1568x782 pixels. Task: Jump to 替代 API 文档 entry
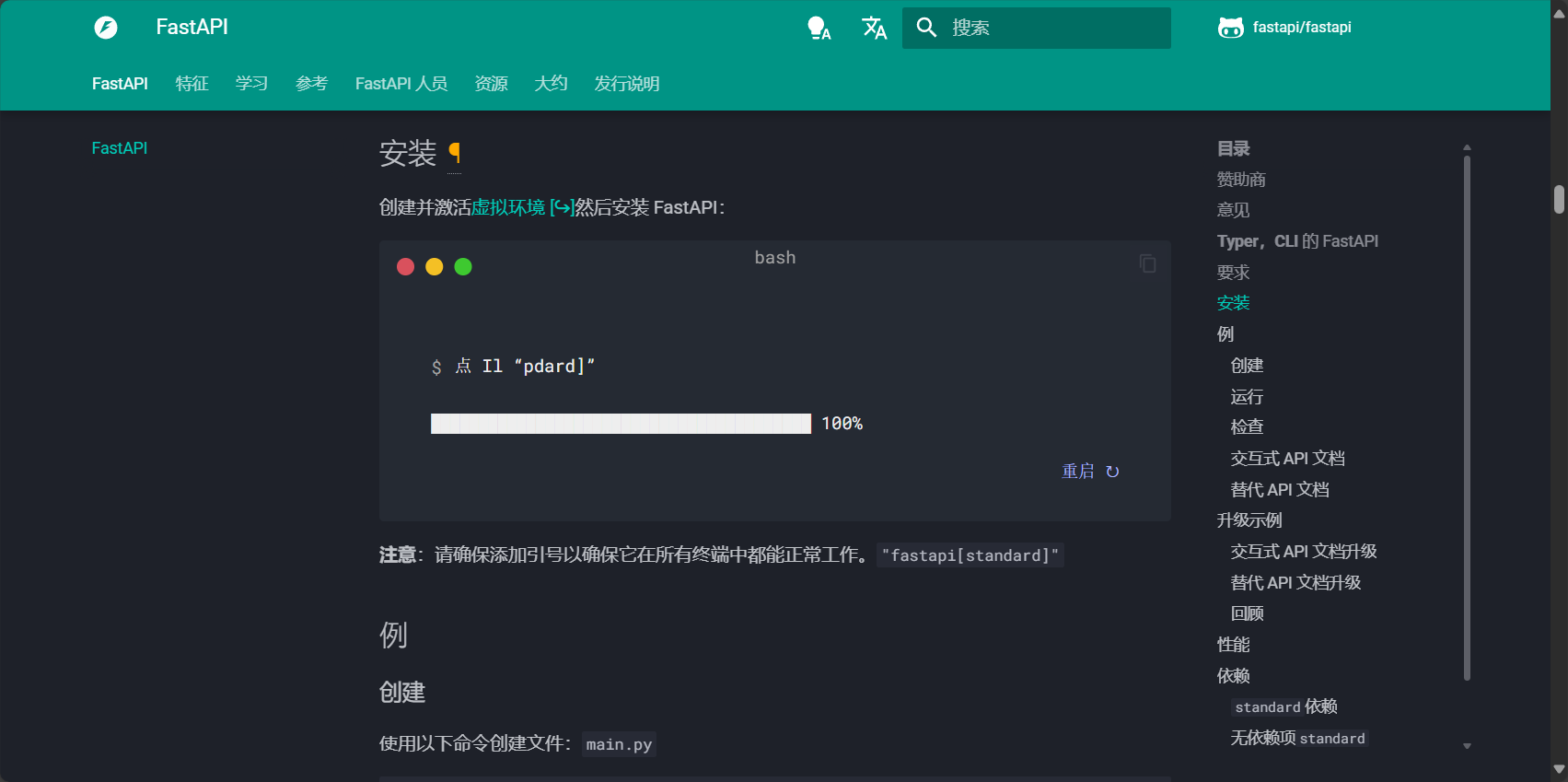tap(1280, 490)
